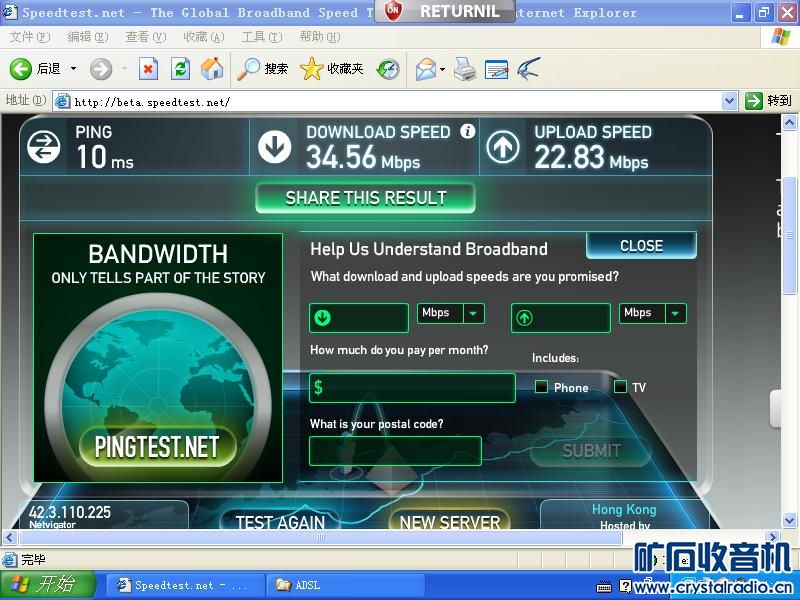Open the 开始 Start button
Image resolution: width=800 pixels, height=600 pixels.
pos(48,585)
